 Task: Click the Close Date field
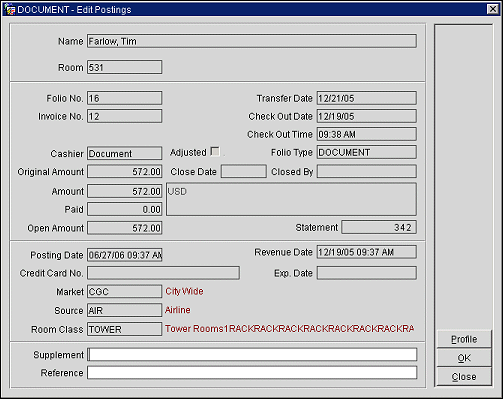pyautogui.click(x=244, y=171)
